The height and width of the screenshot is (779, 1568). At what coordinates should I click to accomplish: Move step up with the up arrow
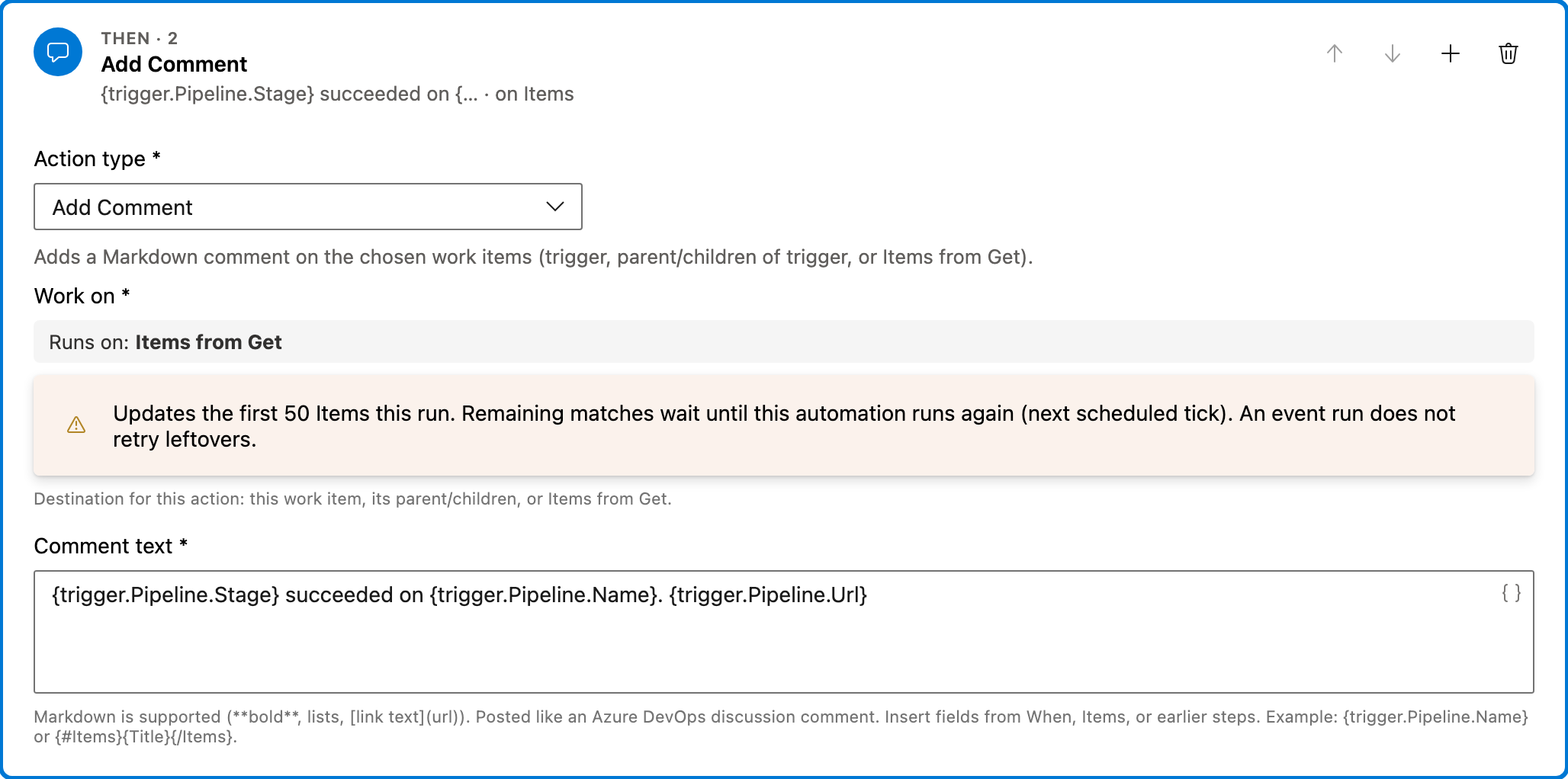pyautogui.click(x=1335, y=53)
